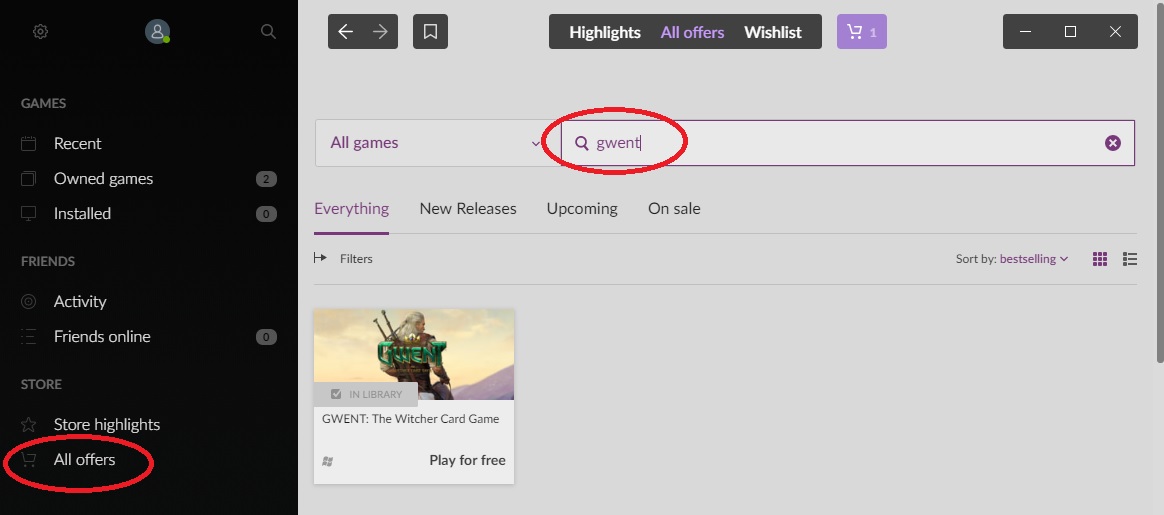This screenshot has width=1164, height=515.
Task: Select the Everything tab
Action: click(x=351, y=209)
